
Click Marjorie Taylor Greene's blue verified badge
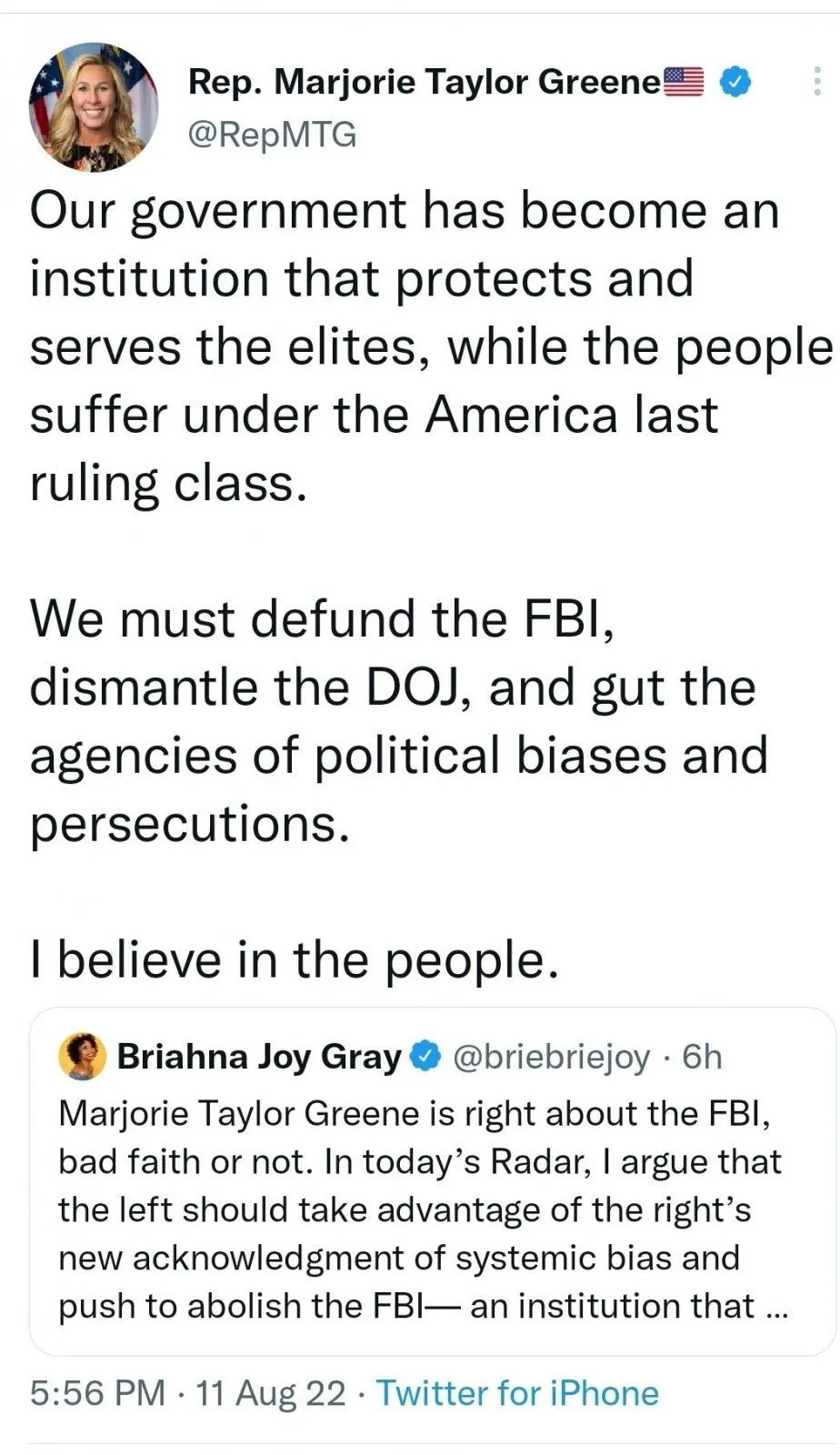point(735,83)
